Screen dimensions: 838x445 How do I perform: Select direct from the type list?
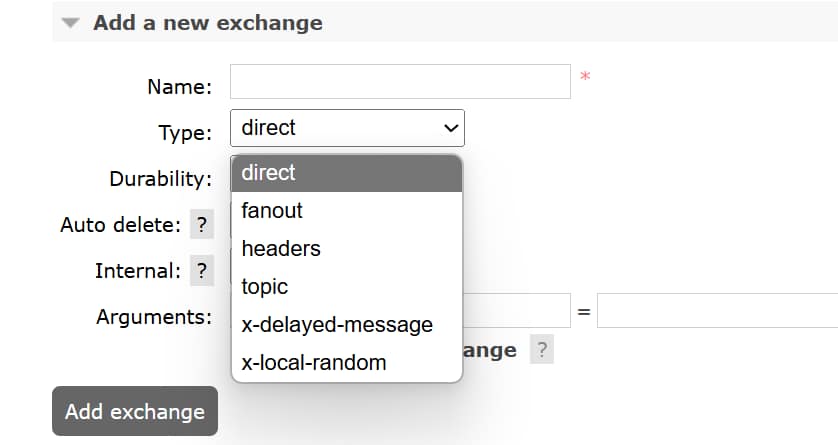coord(346,173)
